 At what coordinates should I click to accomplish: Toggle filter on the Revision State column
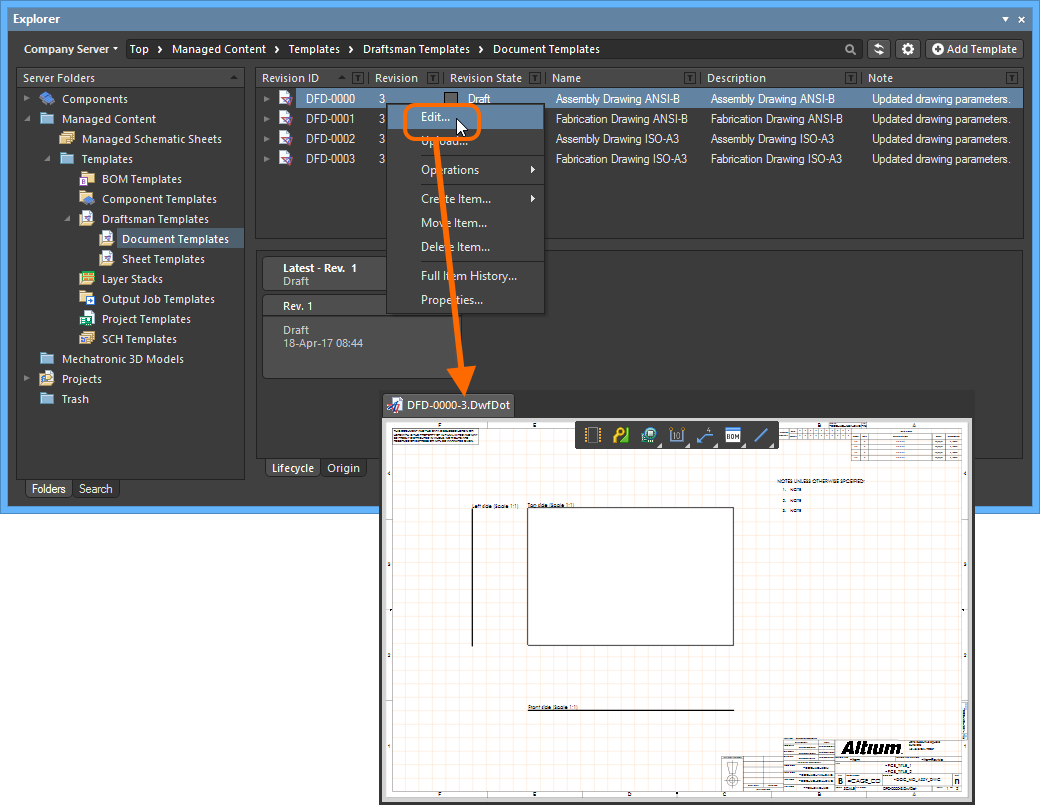point(535,78)
